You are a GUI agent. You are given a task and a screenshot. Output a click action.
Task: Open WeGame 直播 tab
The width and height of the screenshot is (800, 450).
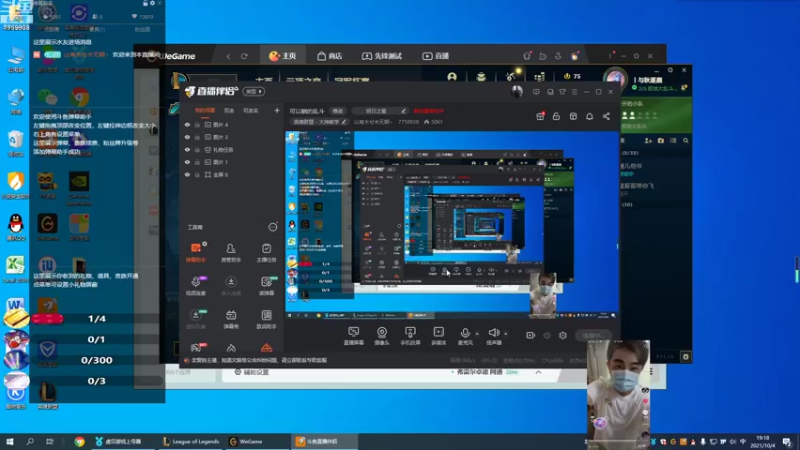pos(436,56)
